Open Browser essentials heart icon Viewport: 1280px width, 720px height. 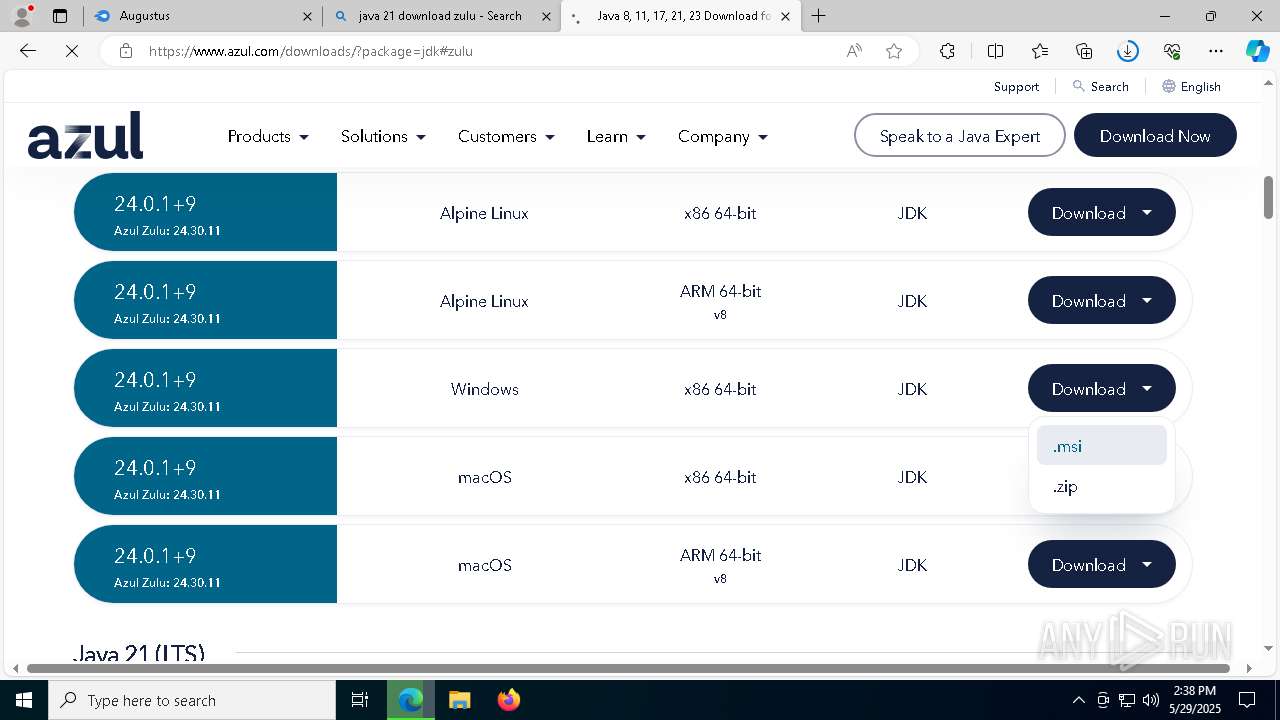point(1172,51)
